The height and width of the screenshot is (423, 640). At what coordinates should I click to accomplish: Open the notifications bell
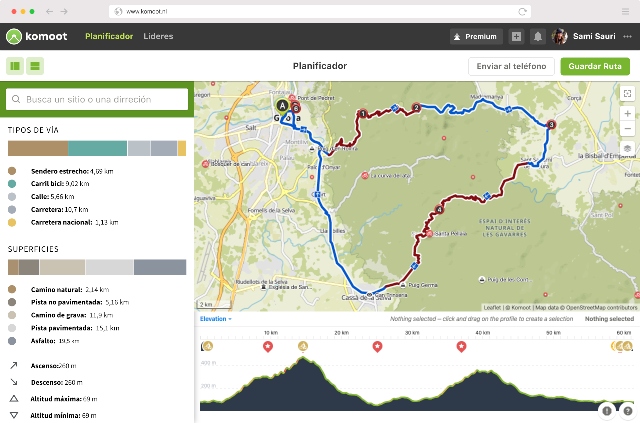538,37
